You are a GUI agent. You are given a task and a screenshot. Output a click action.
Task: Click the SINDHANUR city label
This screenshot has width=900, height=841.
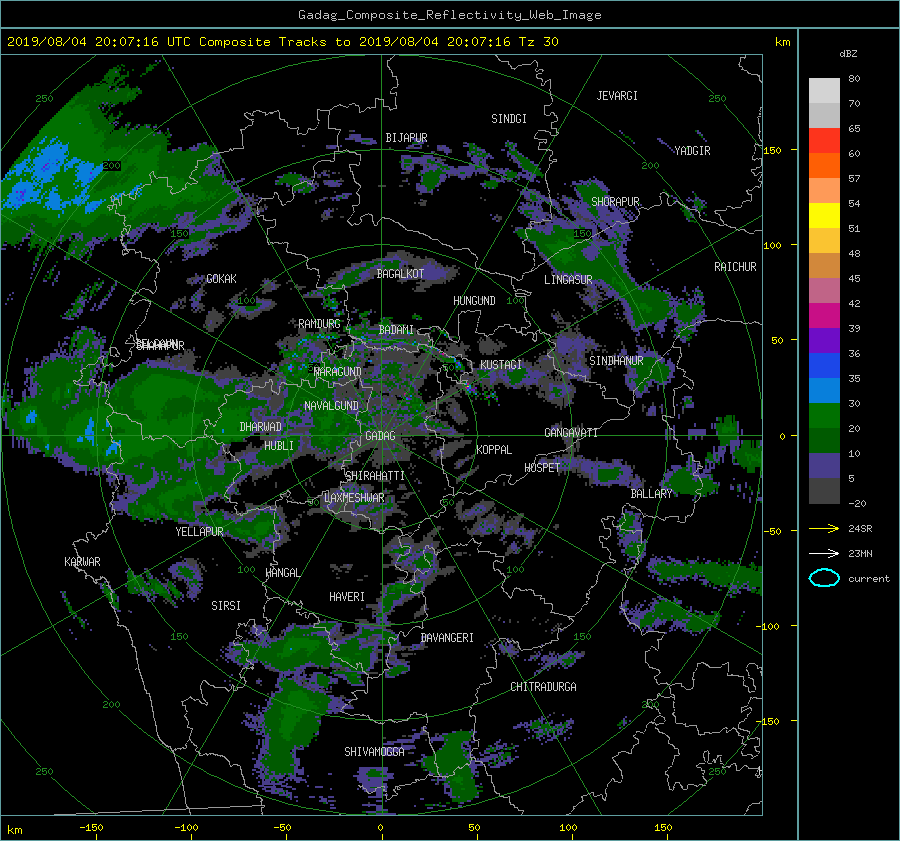(616, 361)
